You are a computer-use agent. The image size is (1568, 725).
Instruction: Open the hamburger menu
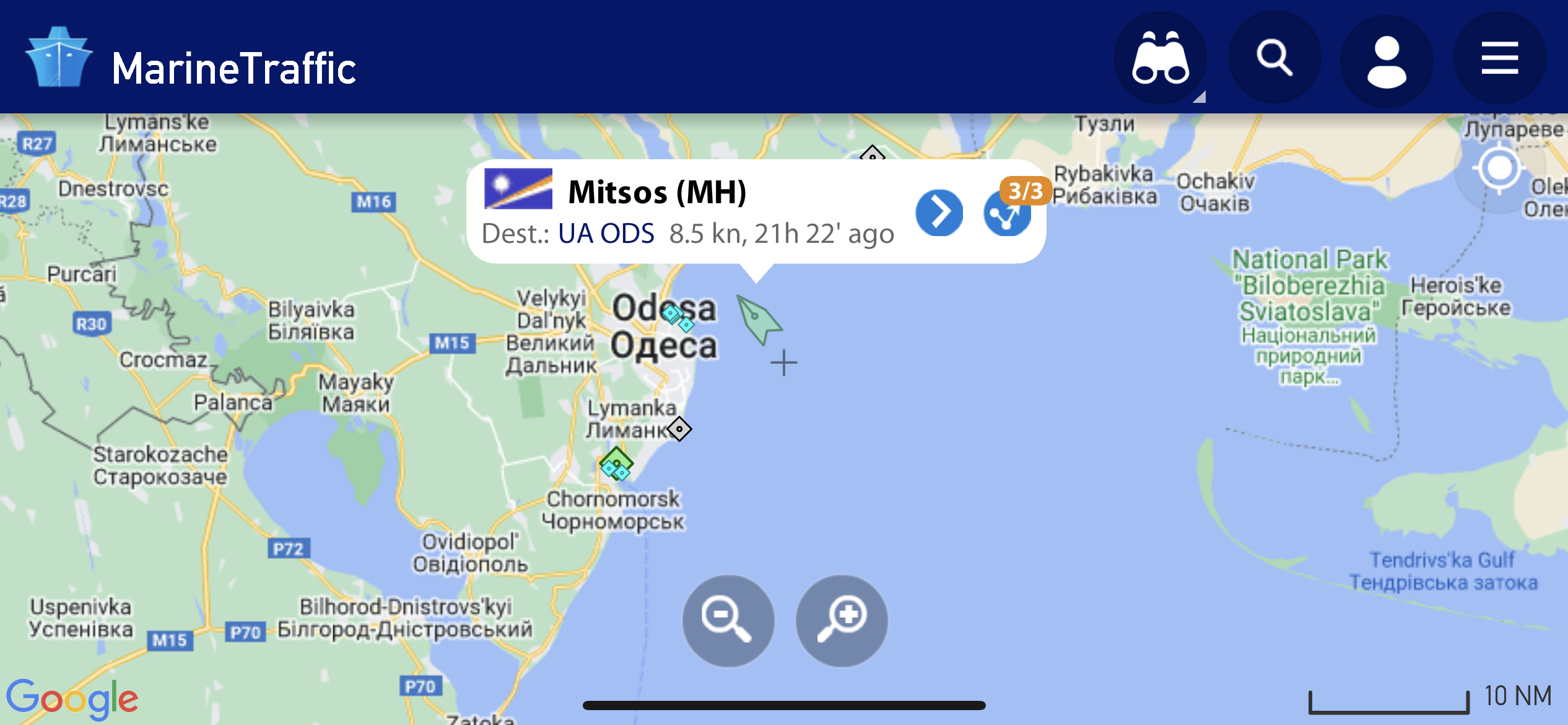coord(1499,58)
